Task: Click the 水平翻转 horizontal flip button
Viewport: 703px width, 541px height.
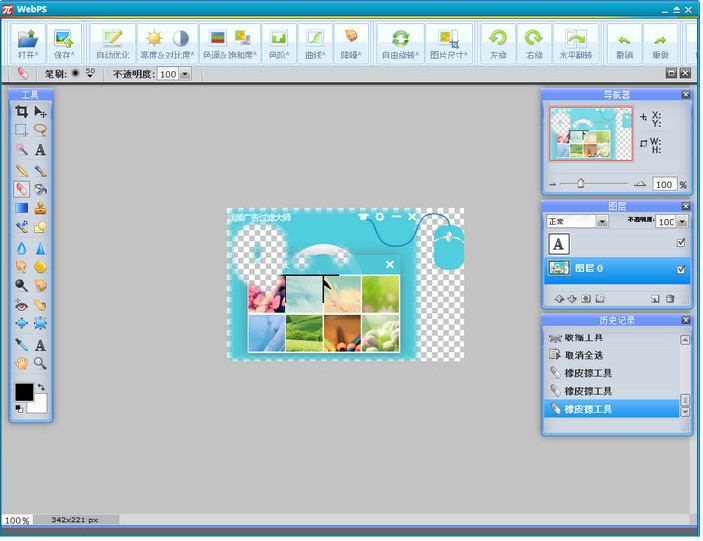Action: 573,44
